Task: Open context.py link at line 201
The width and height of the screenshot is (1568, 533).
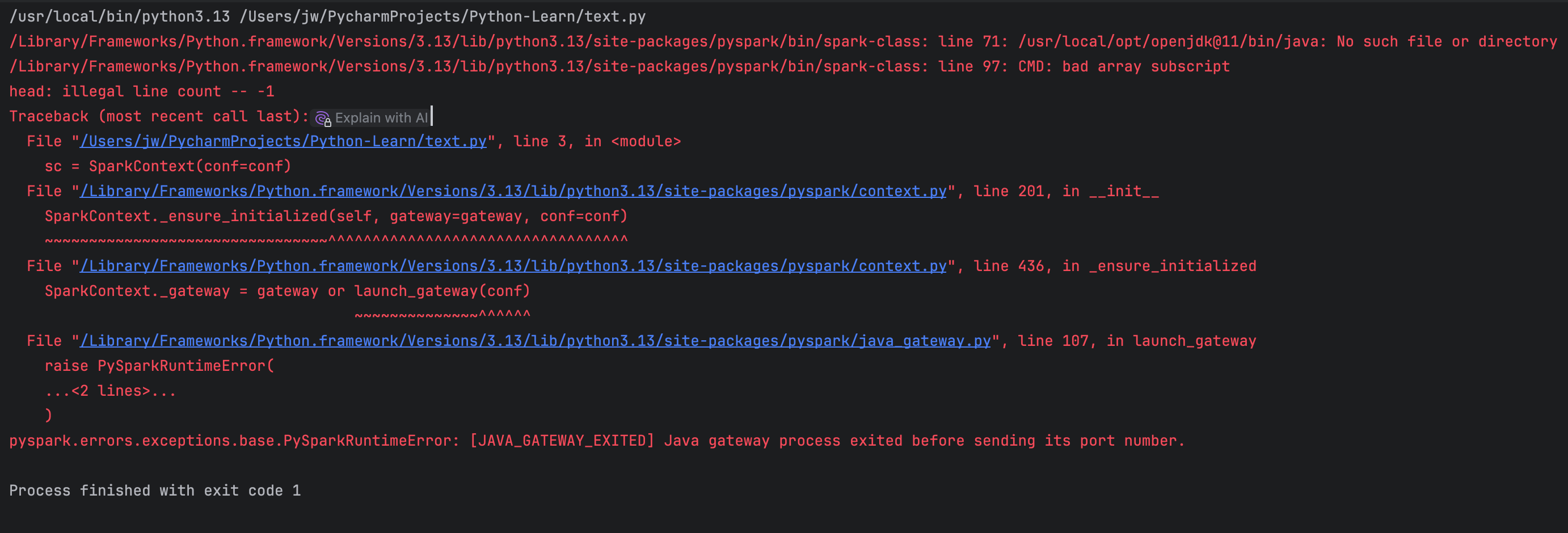Action: [513, 191]
